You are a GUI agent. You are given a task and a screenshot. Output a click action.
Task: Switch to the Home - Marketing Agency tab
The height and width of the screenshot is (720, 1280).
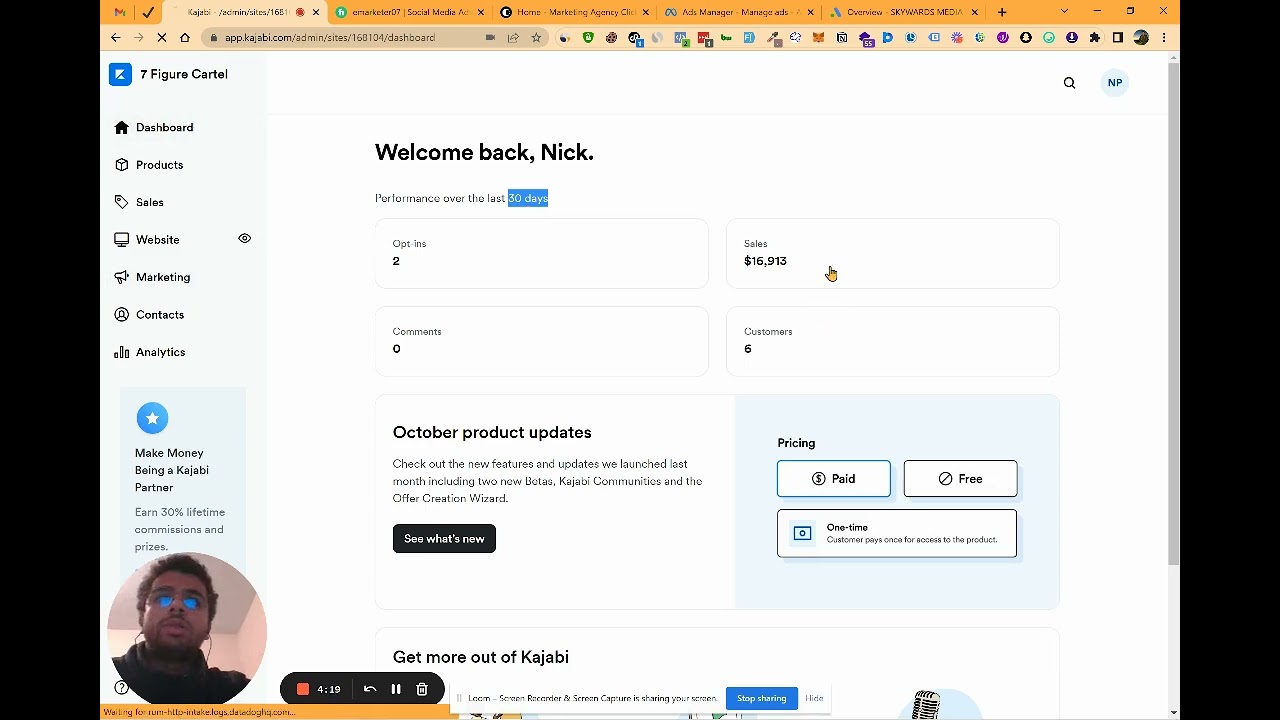click(x=575, y=12)
